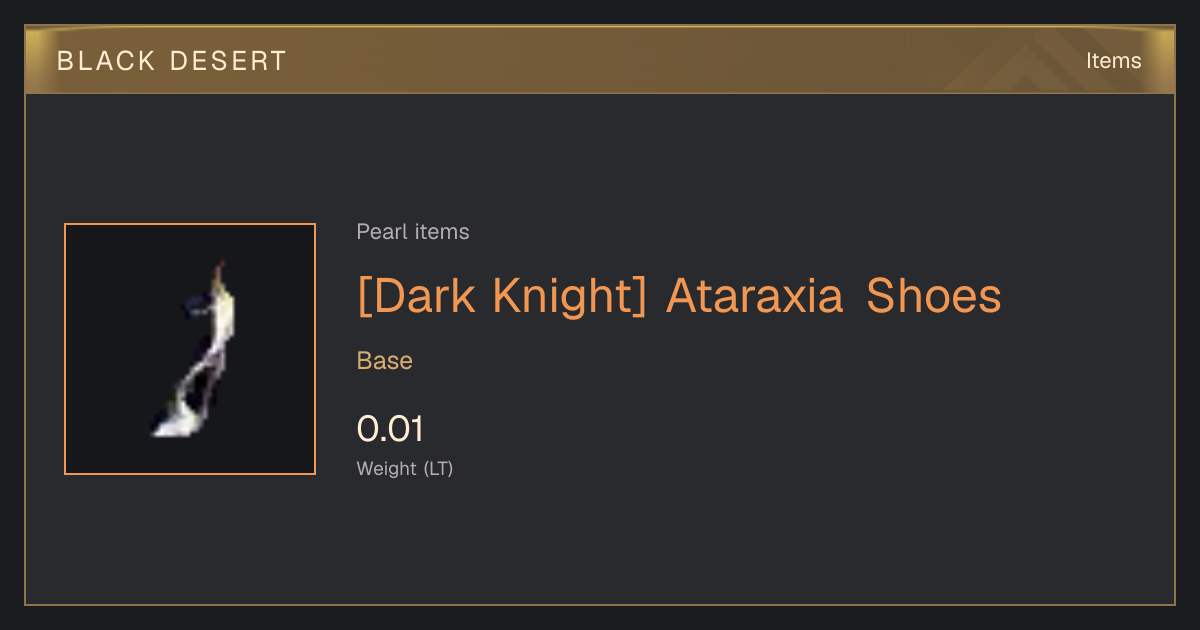Click the (LT) unit text
Image resolution: width=1200 pixels, height=630 pixels.
click(x=438, y=468)
